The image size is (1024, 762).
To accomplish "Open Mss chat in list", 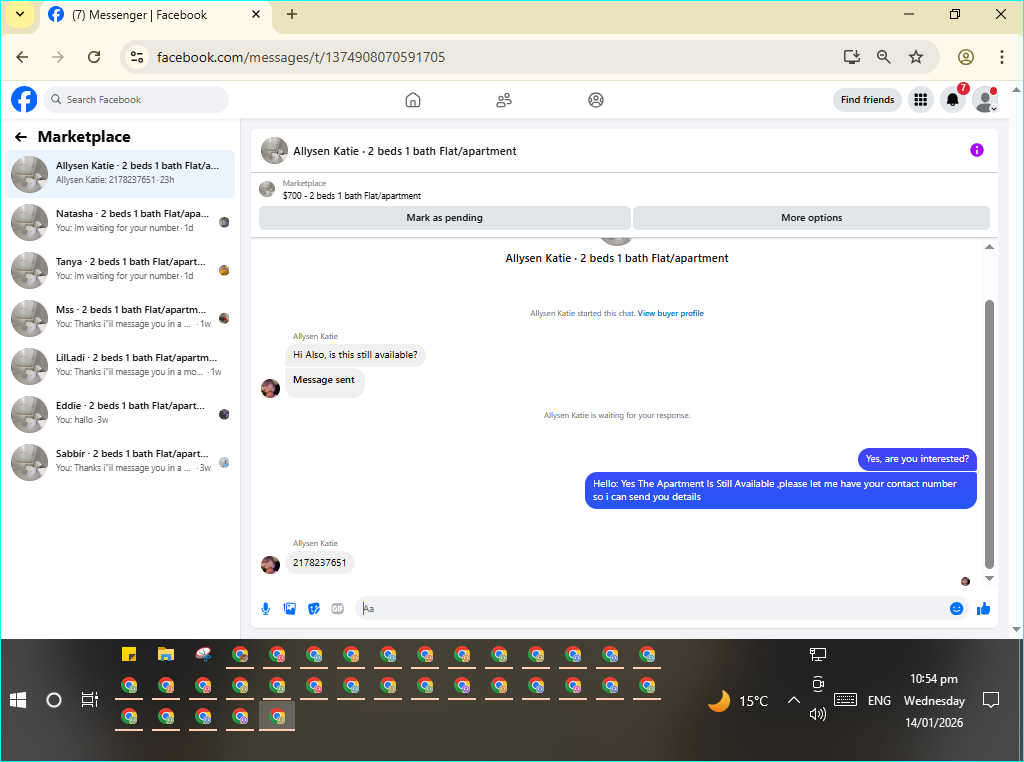I will [x=120, y=318].
